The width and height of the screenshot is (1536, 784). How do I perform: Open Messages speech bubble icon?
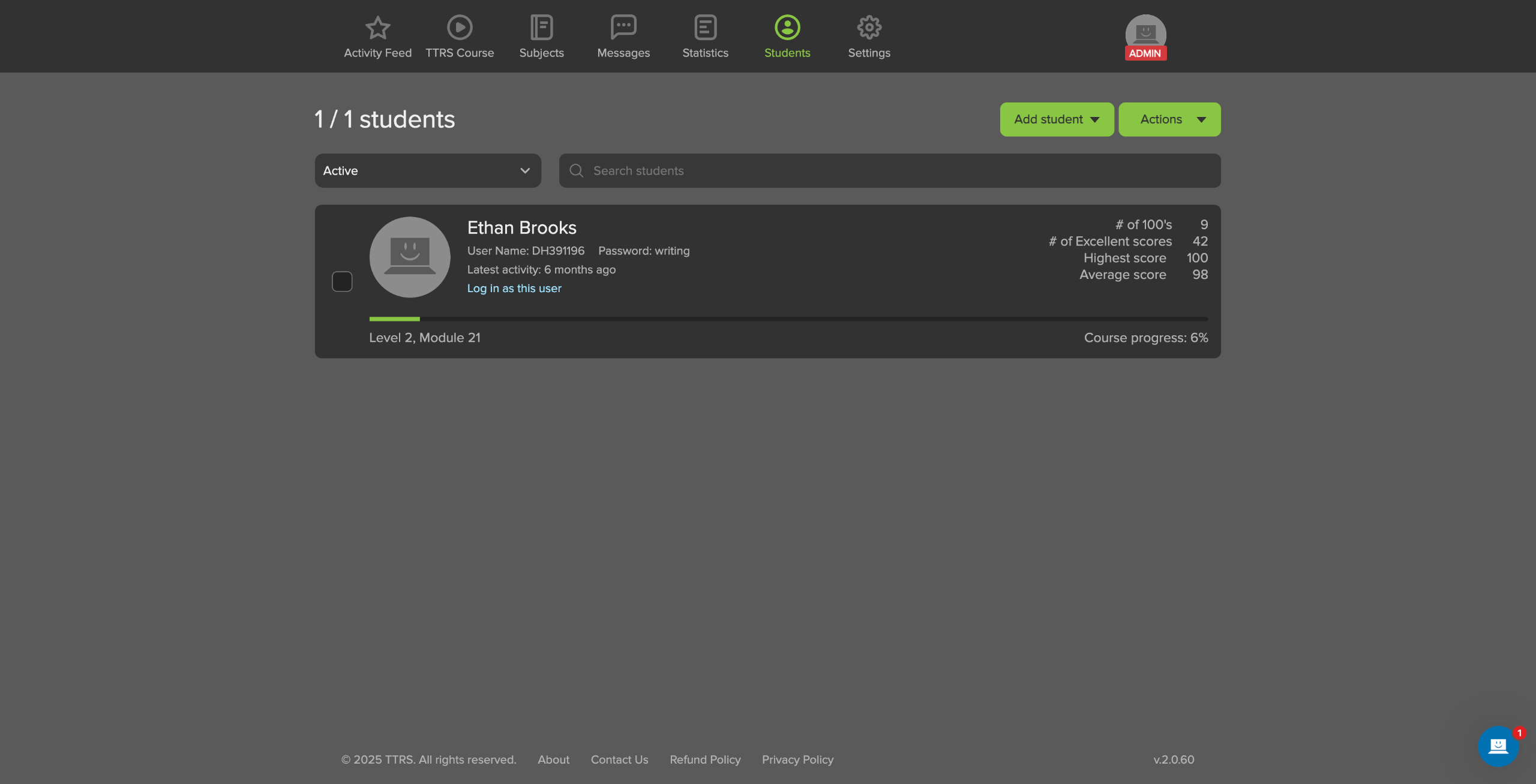coord(623,28)
